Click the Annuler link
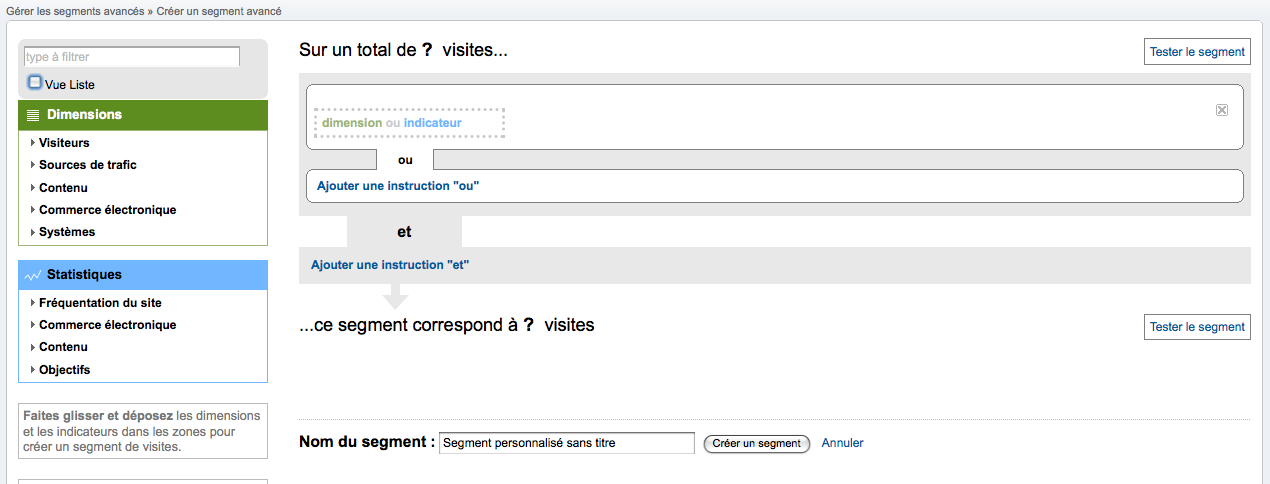 842,443
